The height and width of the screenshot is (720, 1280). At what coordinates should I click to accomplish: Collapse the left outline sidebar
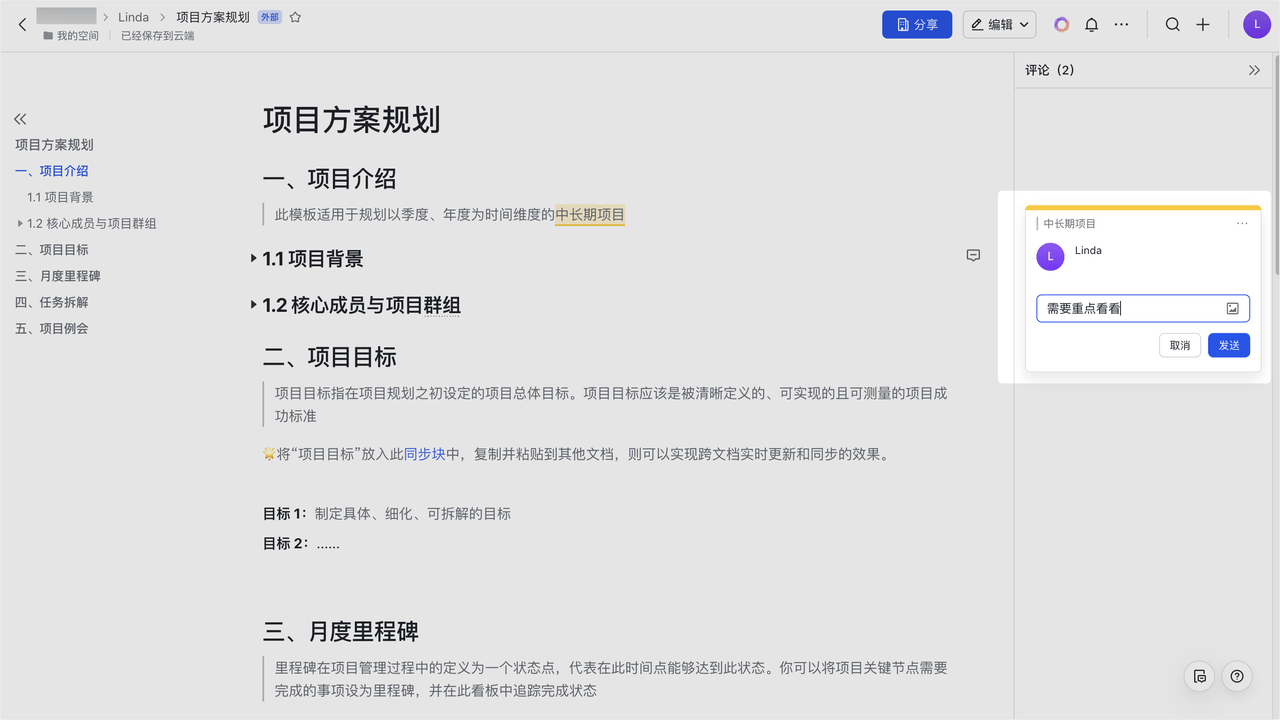(20, 118)
